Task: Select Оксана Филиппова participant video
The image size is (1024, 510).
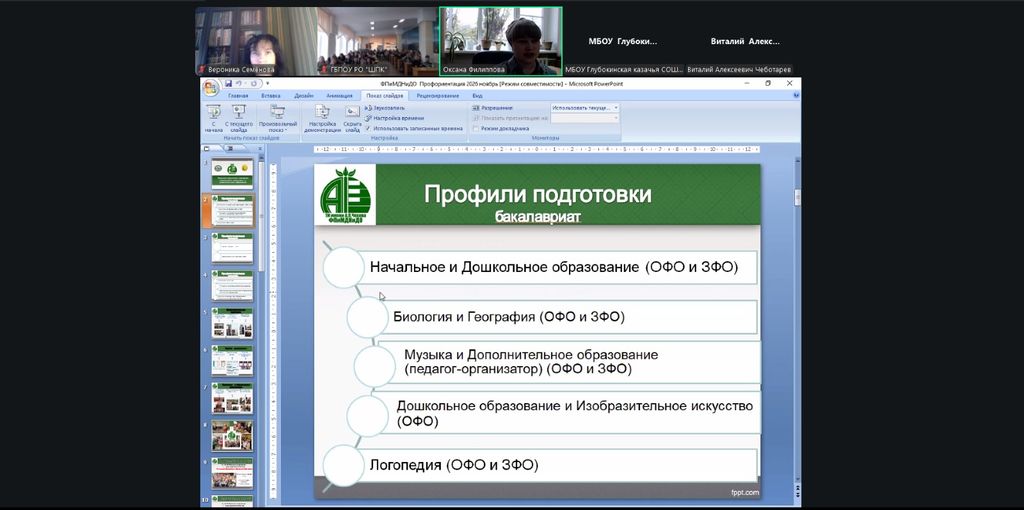Action: tap(501, 41)
